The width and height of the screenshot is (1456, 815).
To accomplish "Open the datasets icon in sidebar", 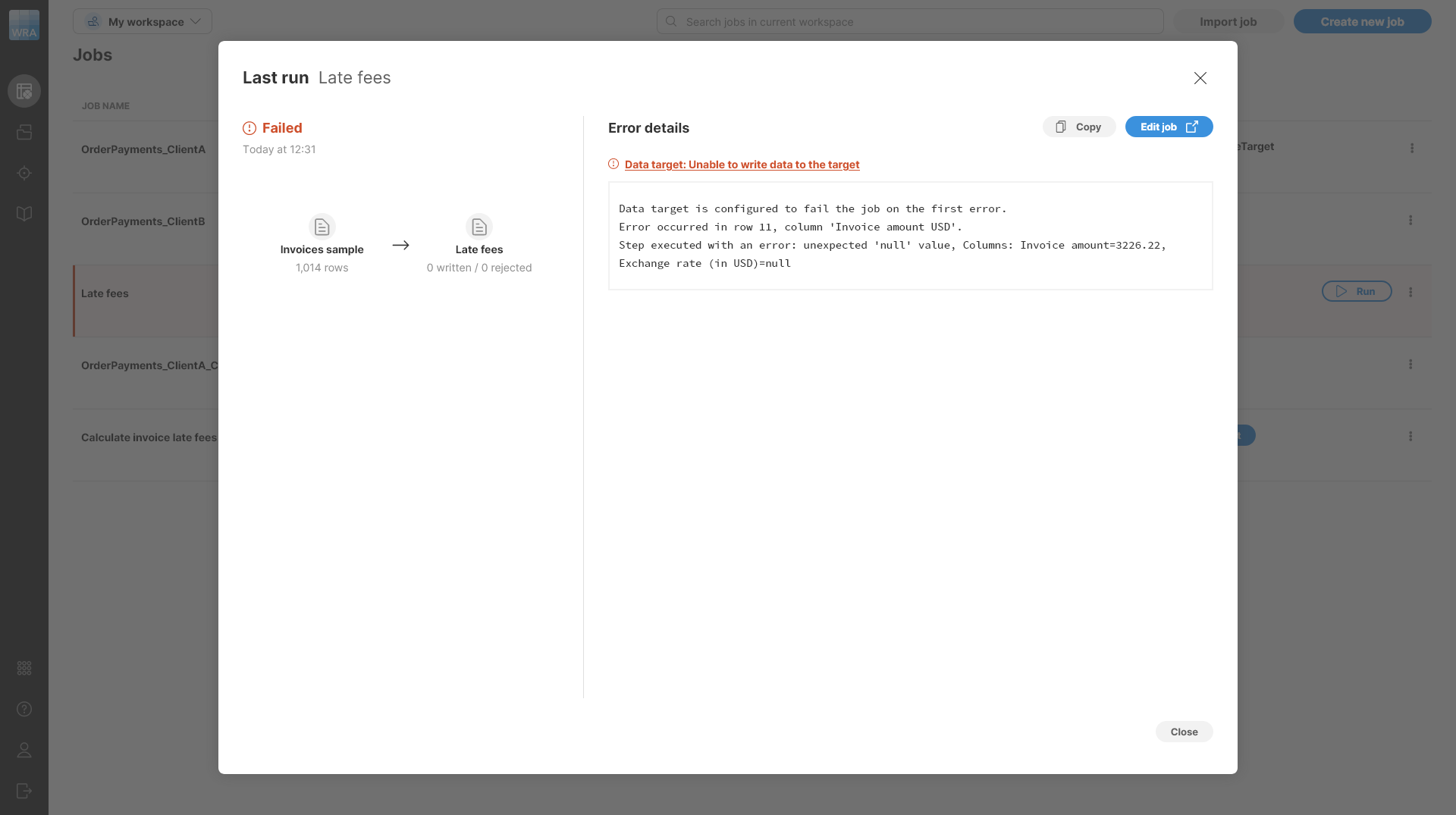I will 24,133.
